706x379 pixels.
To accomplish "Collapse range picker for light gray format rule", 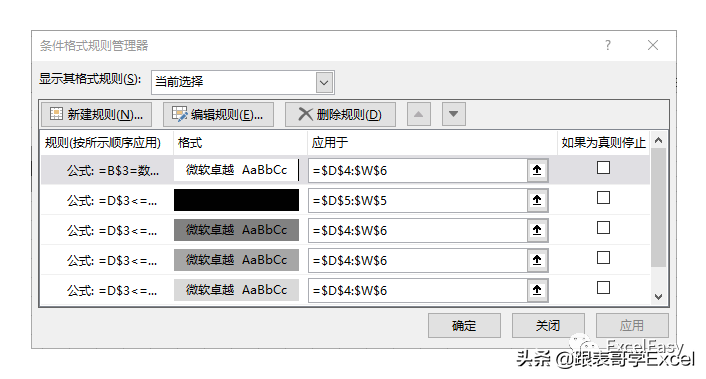I will coord(537,290).
